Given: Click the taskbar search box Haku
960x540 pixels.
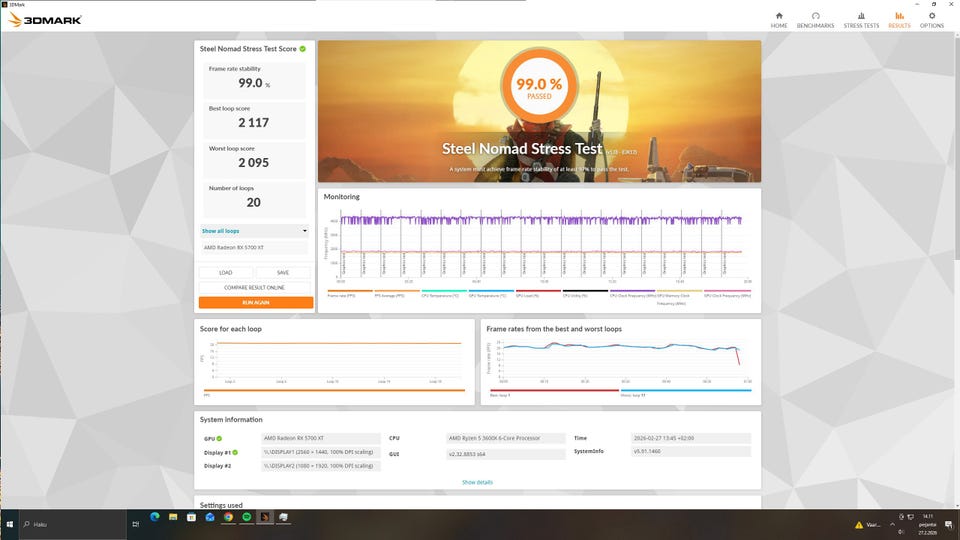Looking at the screenshot, I should [x=72, y=525].
